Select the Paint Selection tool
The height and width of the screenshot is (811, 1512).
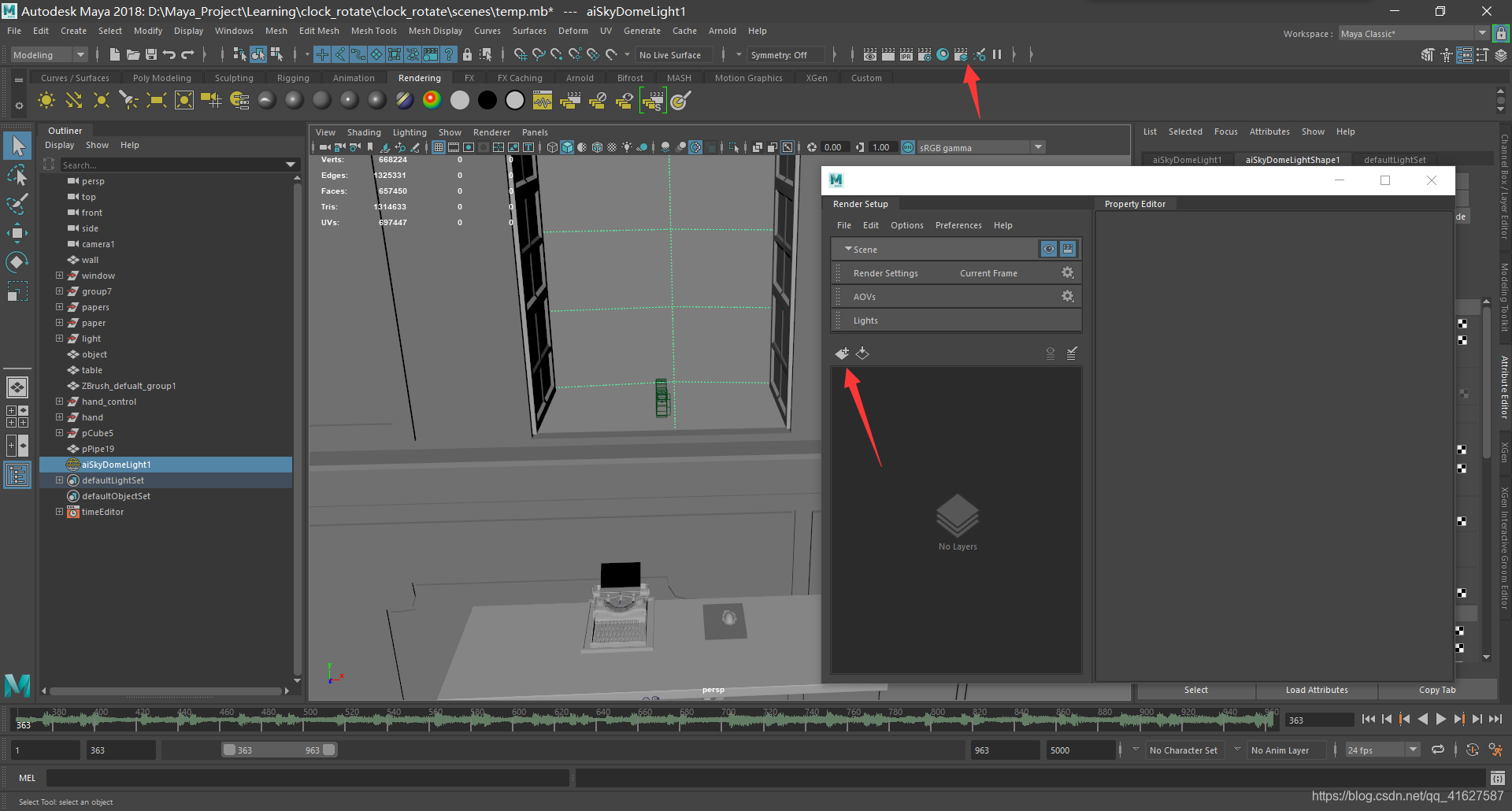point(17,203)
